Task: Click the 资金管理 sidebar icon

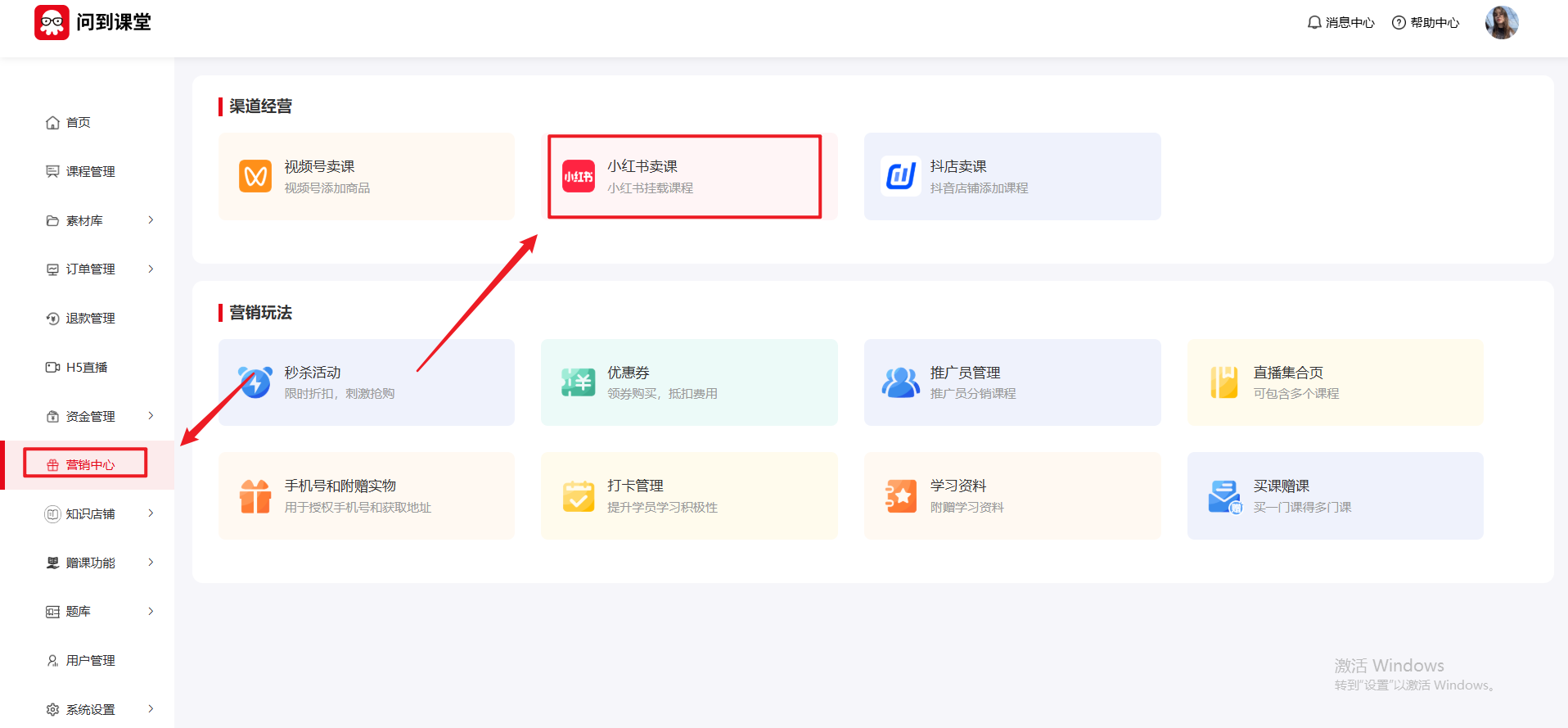Action: coord(52,416)
